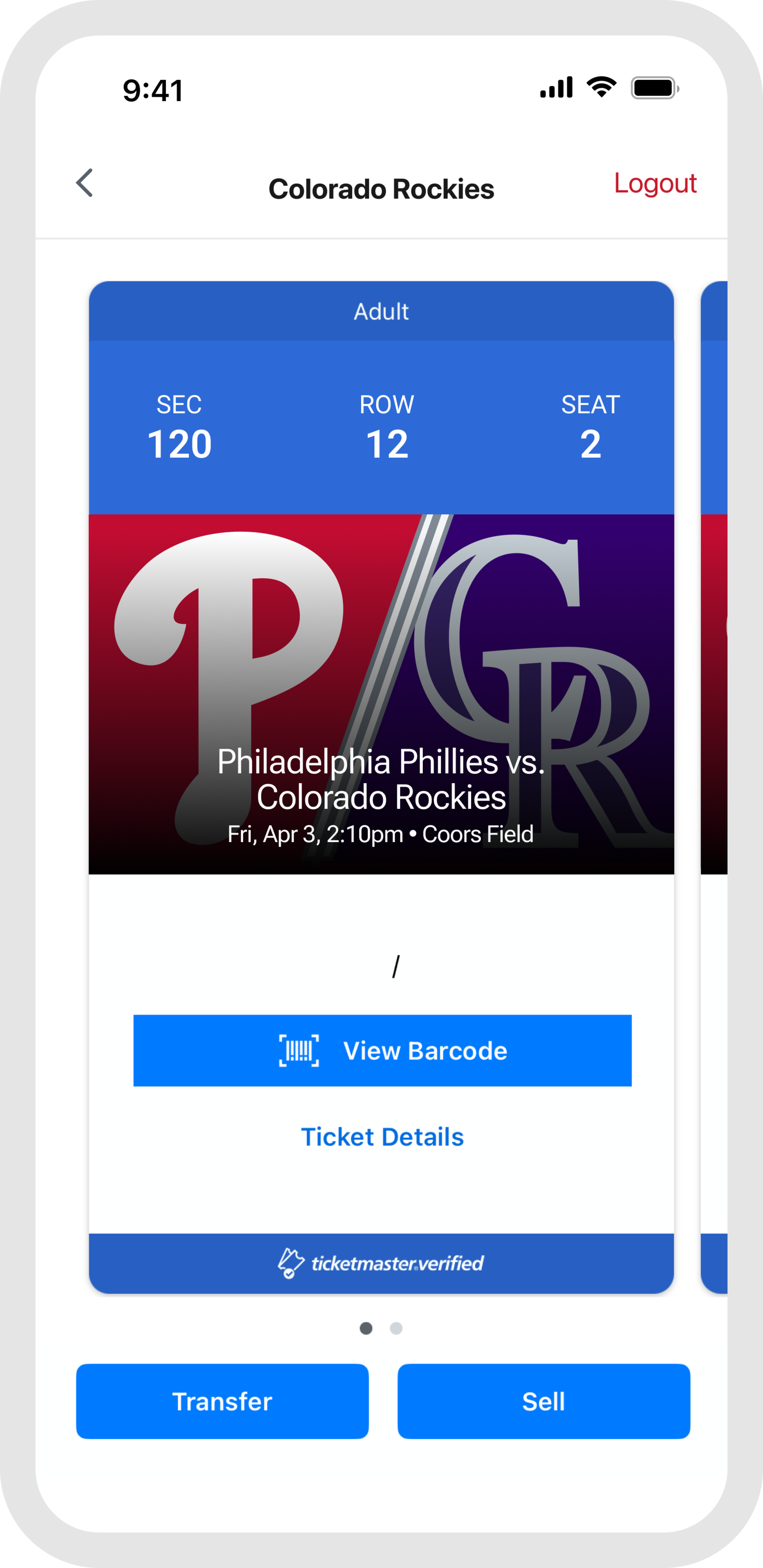
Task: Tap the Adult ticket type header
Action: pyautogui.click(x=381, y=312)
